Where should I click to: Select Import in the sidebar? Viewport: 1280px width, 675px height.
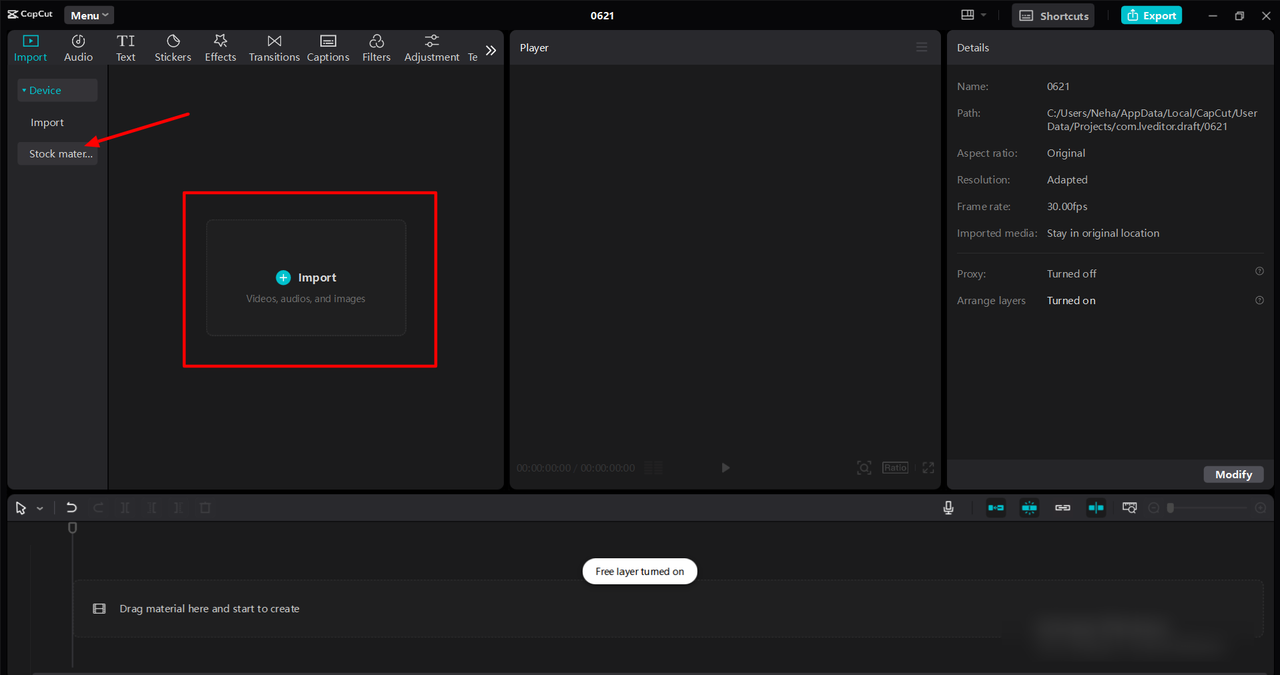47,122
